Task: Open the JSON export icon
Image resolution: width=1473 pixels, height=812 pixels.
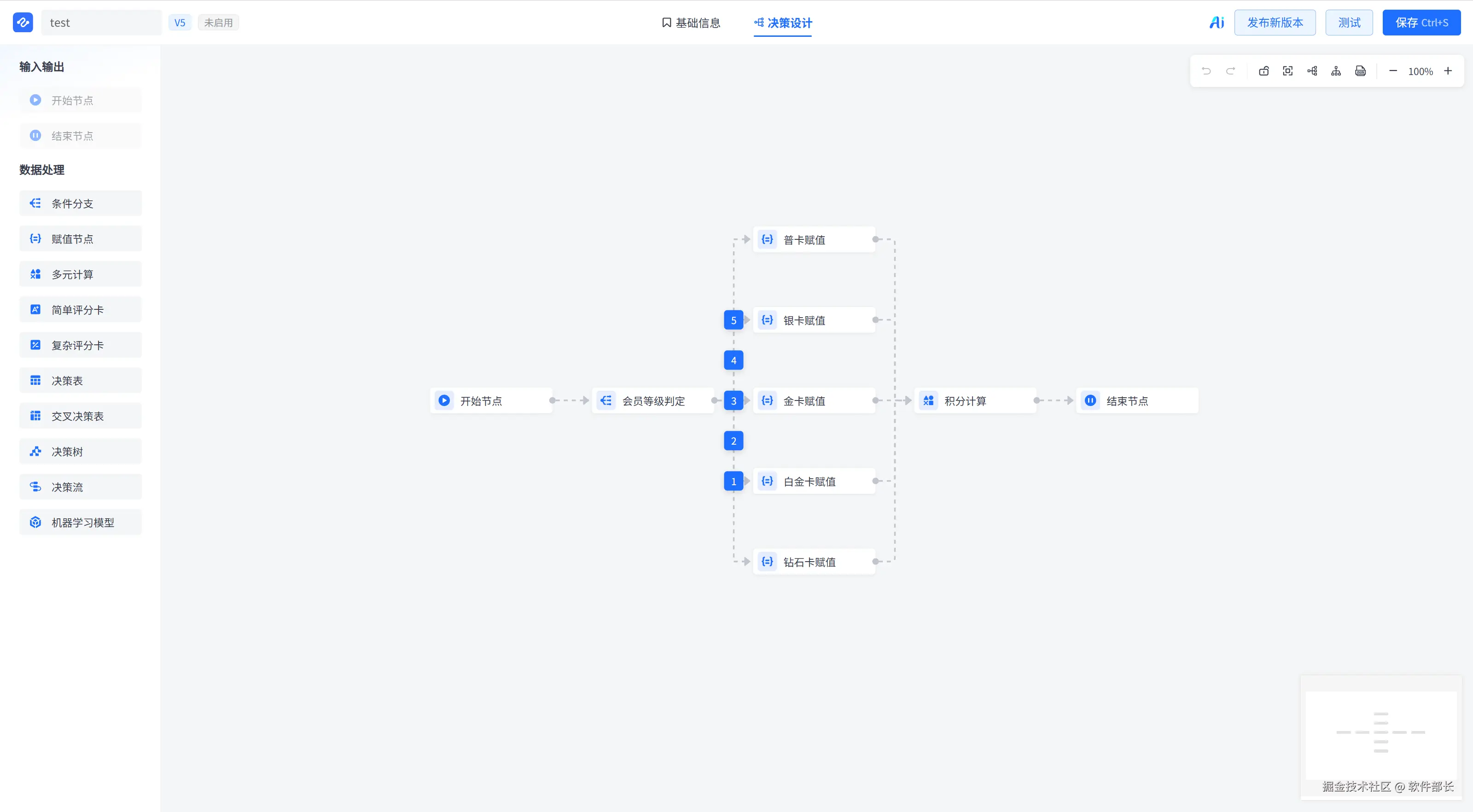Action: pos(1360,71)
